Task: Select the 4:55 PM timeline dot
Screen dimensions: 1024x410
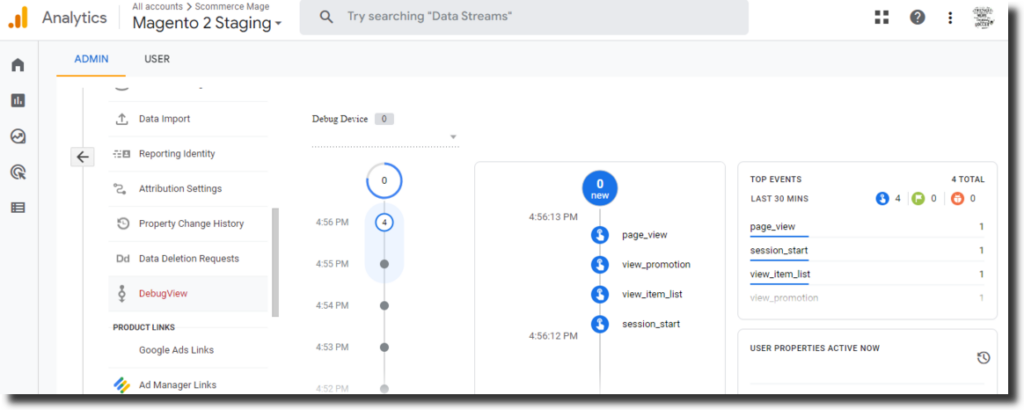Action: [x=384, y=264]
